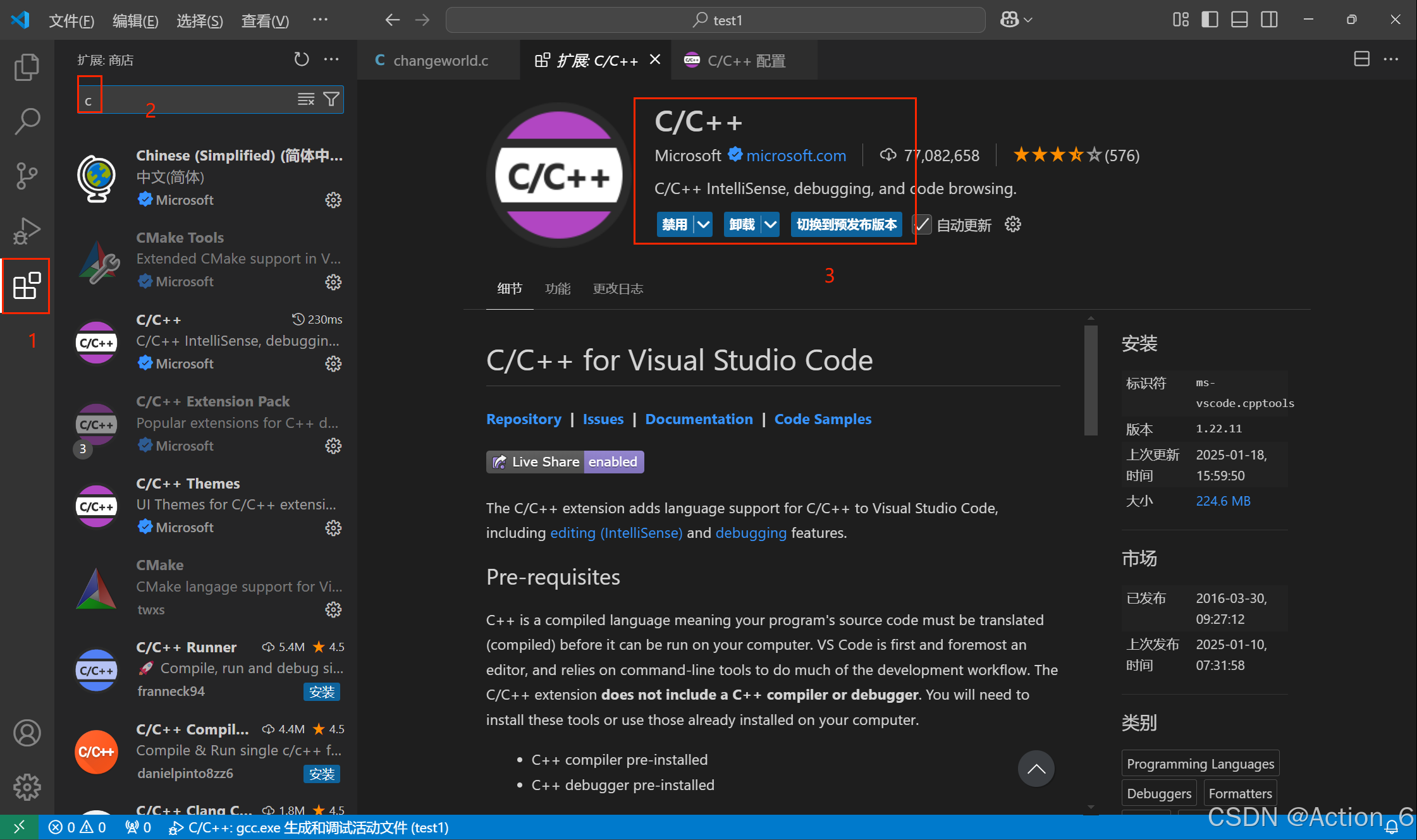Expand the Disable button dropdown arrow
Screen dimensions: 1417x840
(x=703, y=224)
